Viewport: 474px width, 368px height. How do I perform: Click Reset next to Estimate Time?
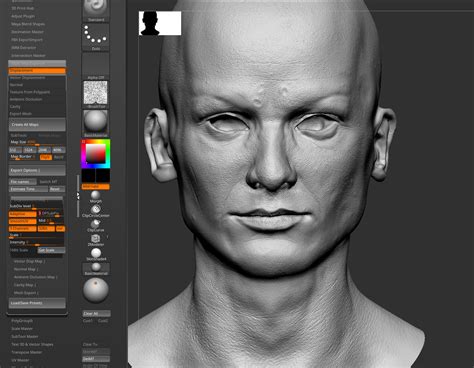pos(57,189)
